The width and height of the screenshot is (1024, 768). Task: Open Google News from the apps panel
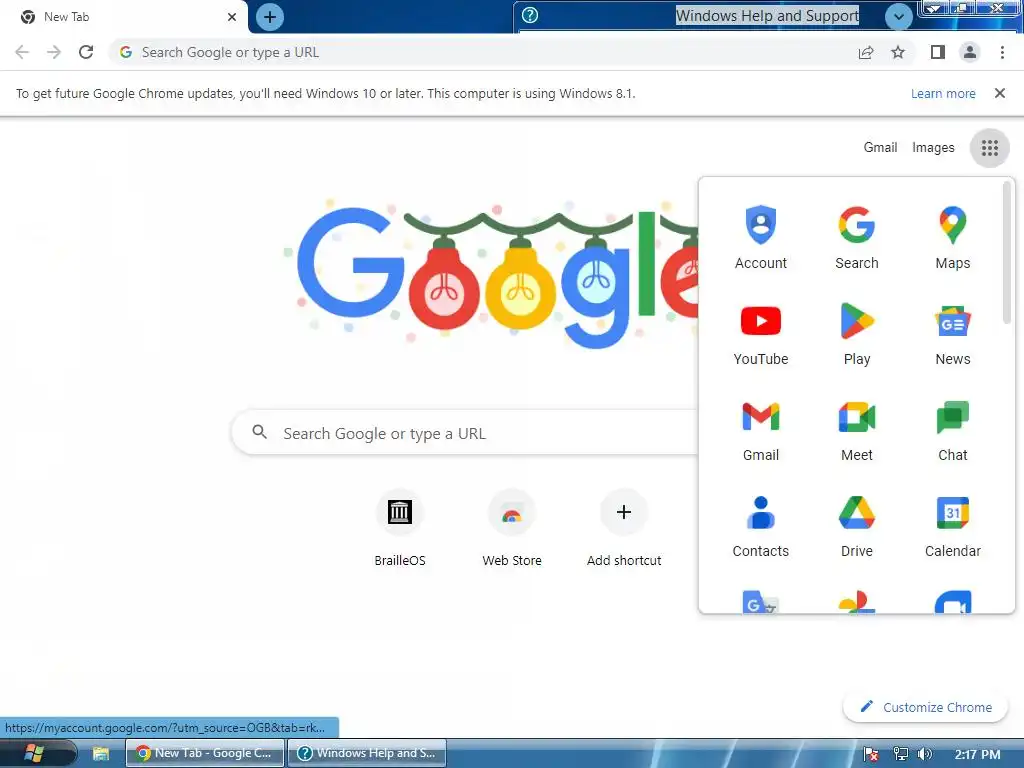coord(952,334)
